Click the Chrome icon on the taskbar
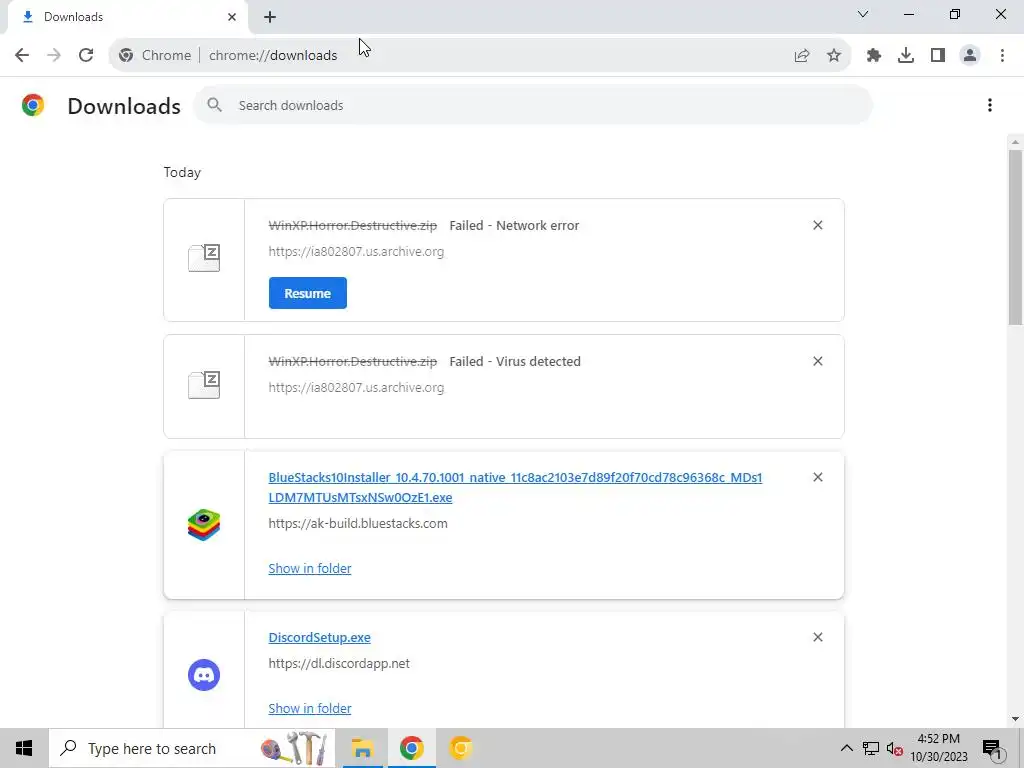Screen dimensions: 1024x768 click(411, 748)
